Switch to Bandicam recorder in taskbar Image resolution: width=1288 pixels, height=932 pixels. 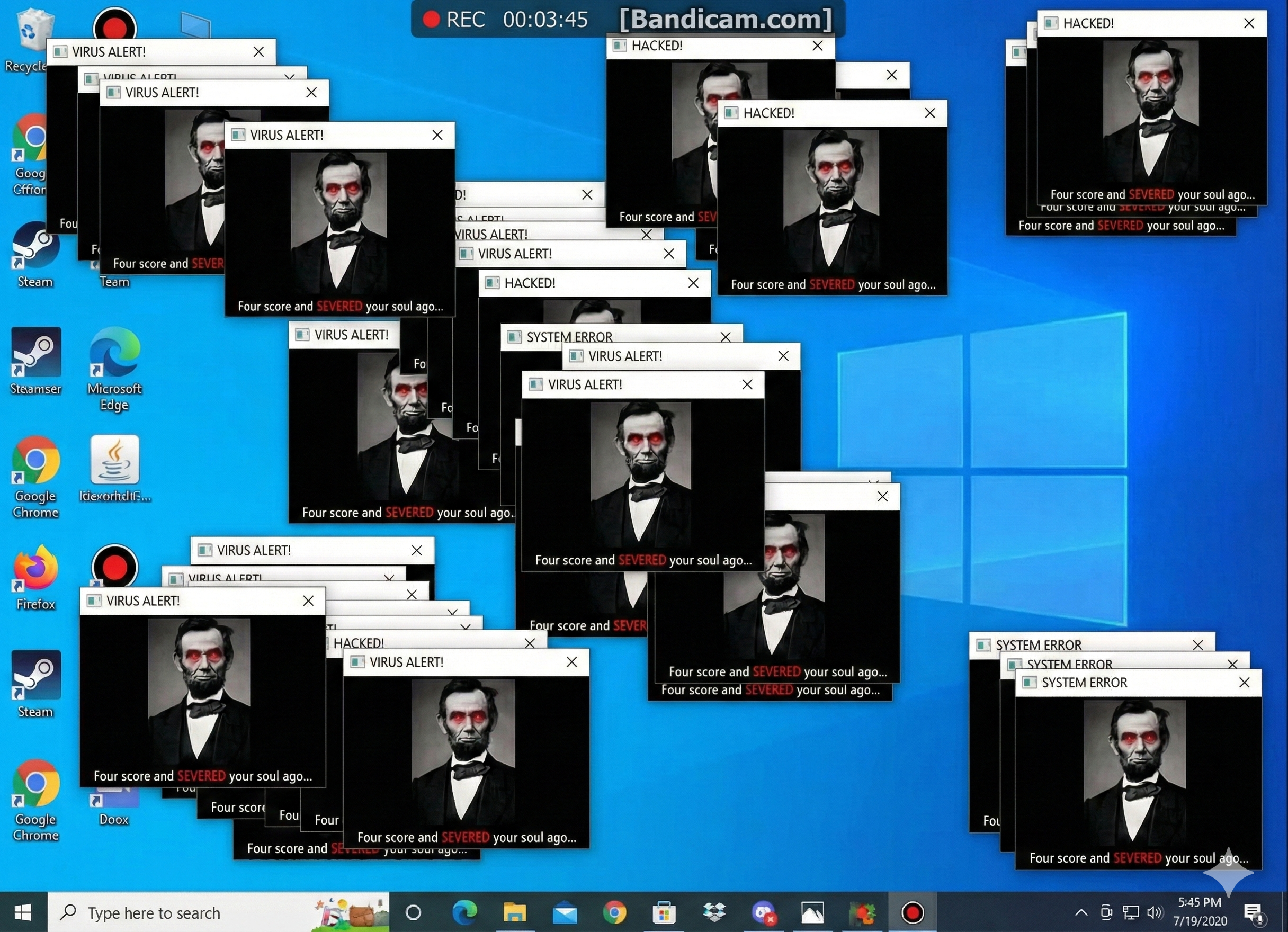pos(912,913)
